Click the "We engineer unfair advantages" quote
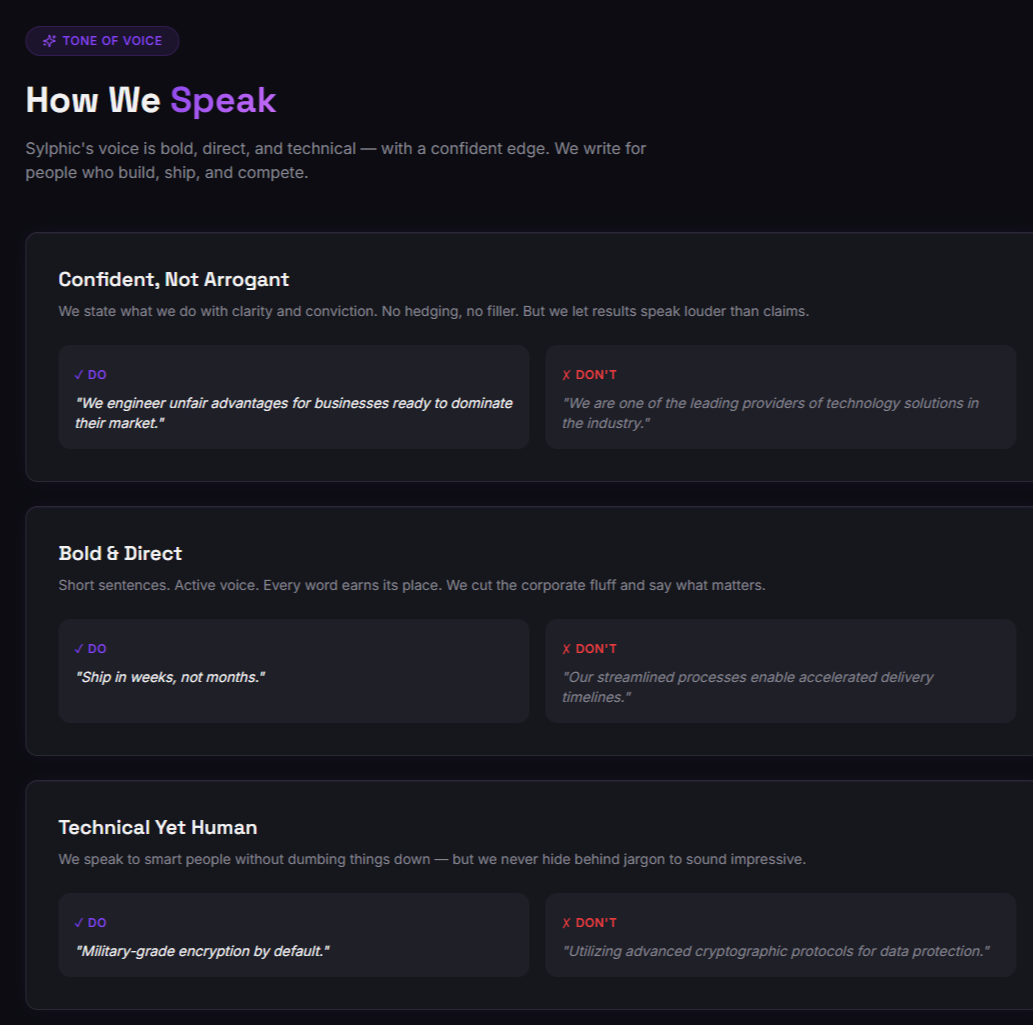 (x=294, y=413)
